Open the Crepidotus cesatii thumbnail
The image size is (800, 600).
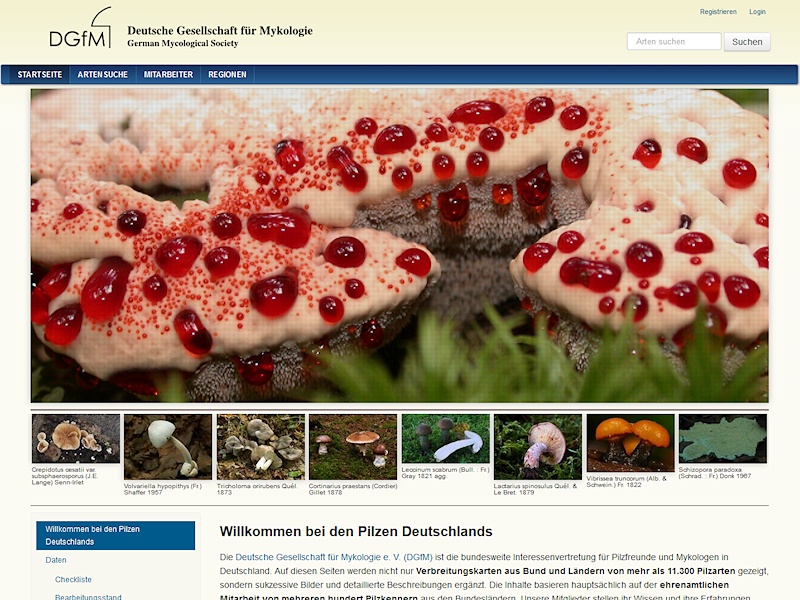point(76,439)
